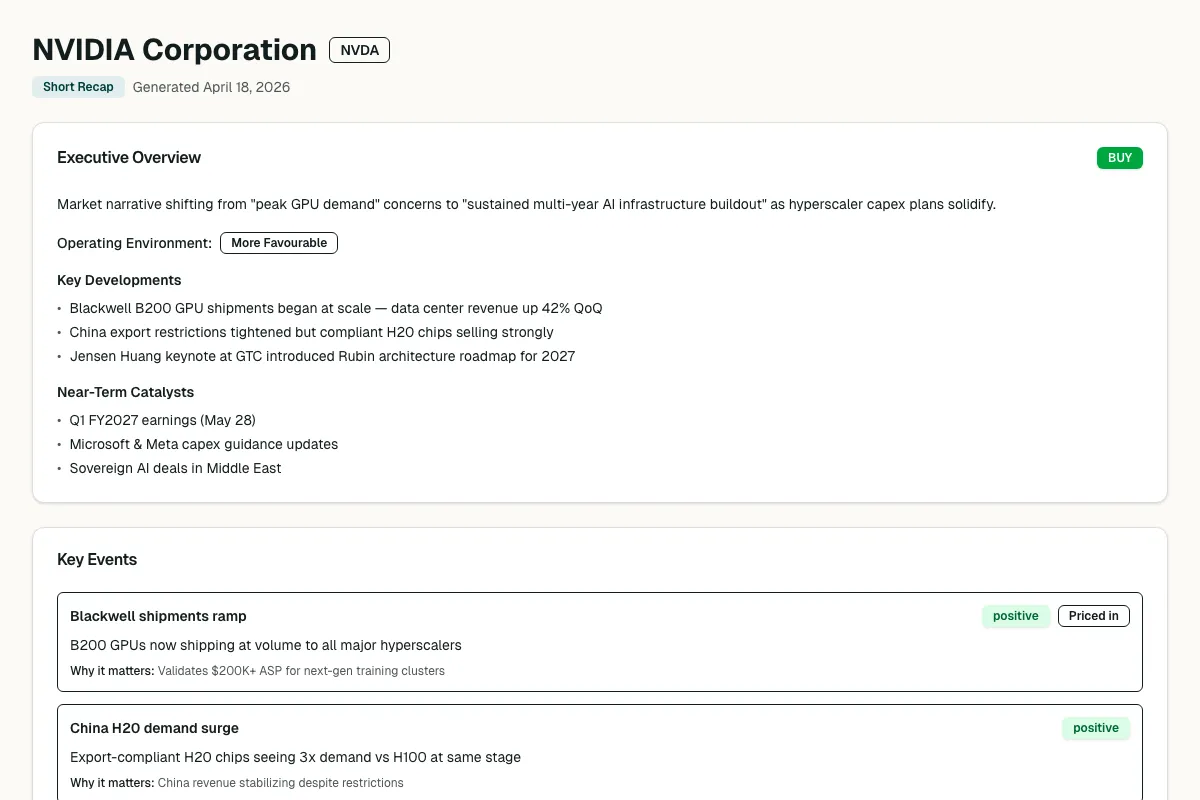Click the More Favourable environment badge
Image resolution: width=1200 pixels, height=800 pixels.
[278, 243]
